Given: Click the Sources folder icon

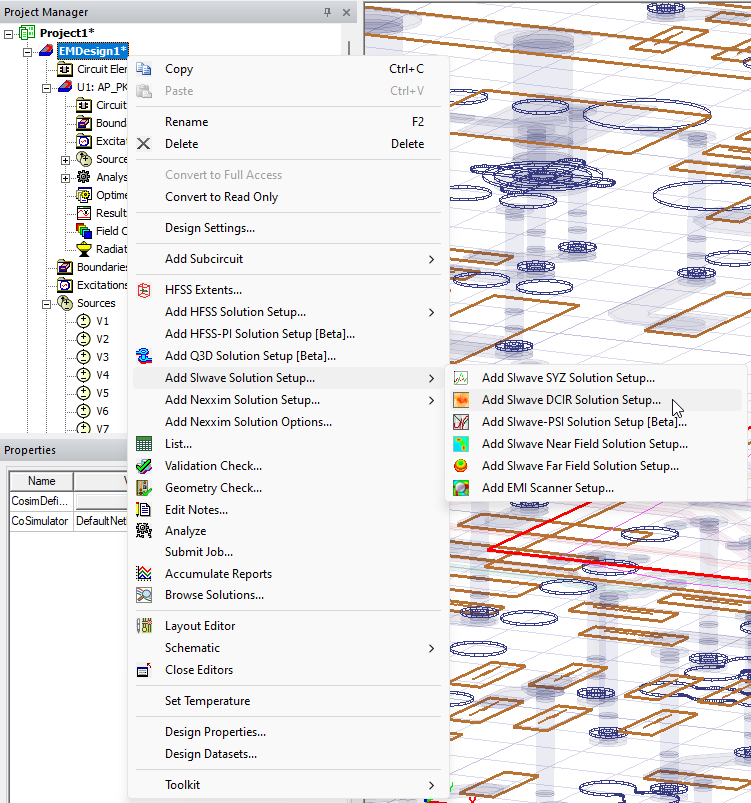Looking at the screenshot, I should (65, 303).
